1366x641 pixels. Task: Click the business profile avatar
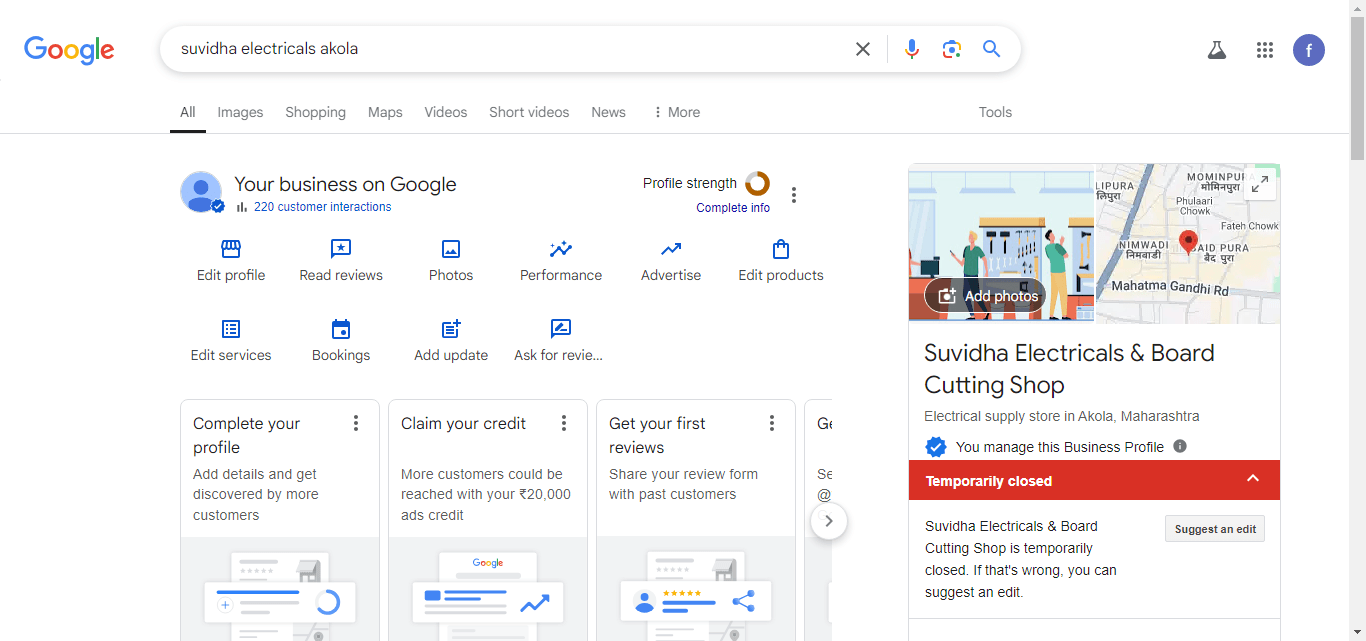[201, 191]
